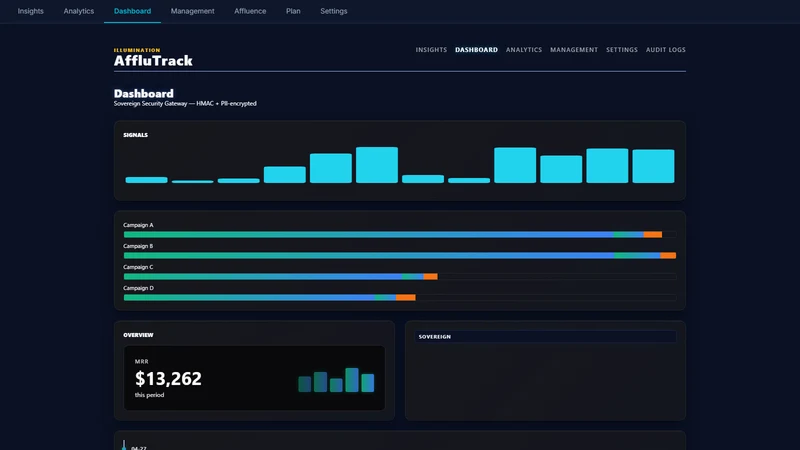
Task: Click the 'this period' label
Action: tap(149, 395)
